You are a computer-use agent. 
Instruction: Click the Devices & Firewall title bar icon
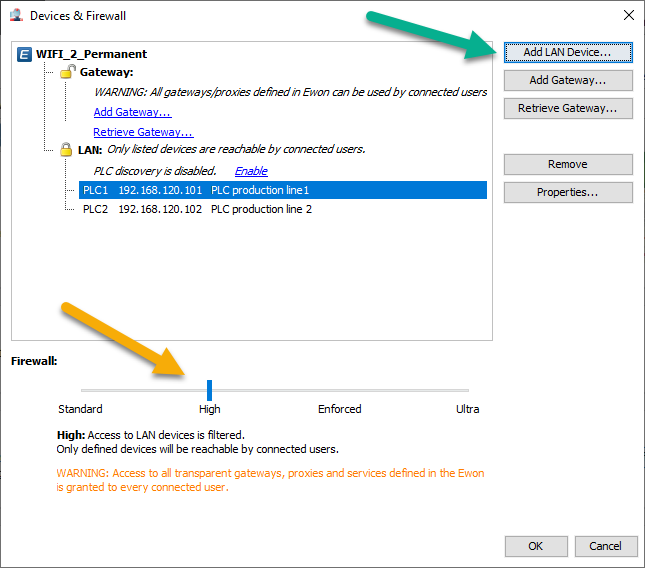click(16, 16)
